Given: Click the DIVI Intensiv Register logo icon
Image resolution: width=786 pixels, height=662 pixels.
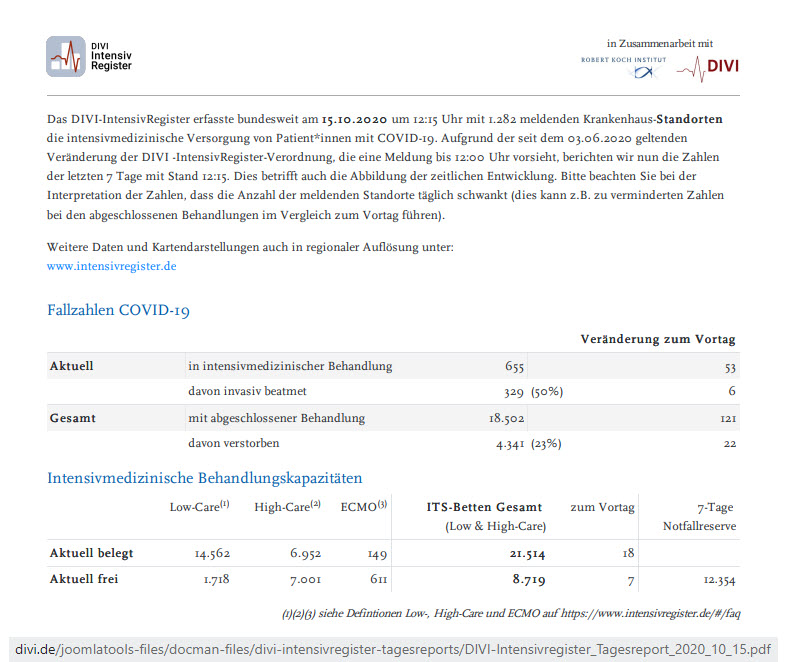Looking at the screenshot, I should (66, 57).
